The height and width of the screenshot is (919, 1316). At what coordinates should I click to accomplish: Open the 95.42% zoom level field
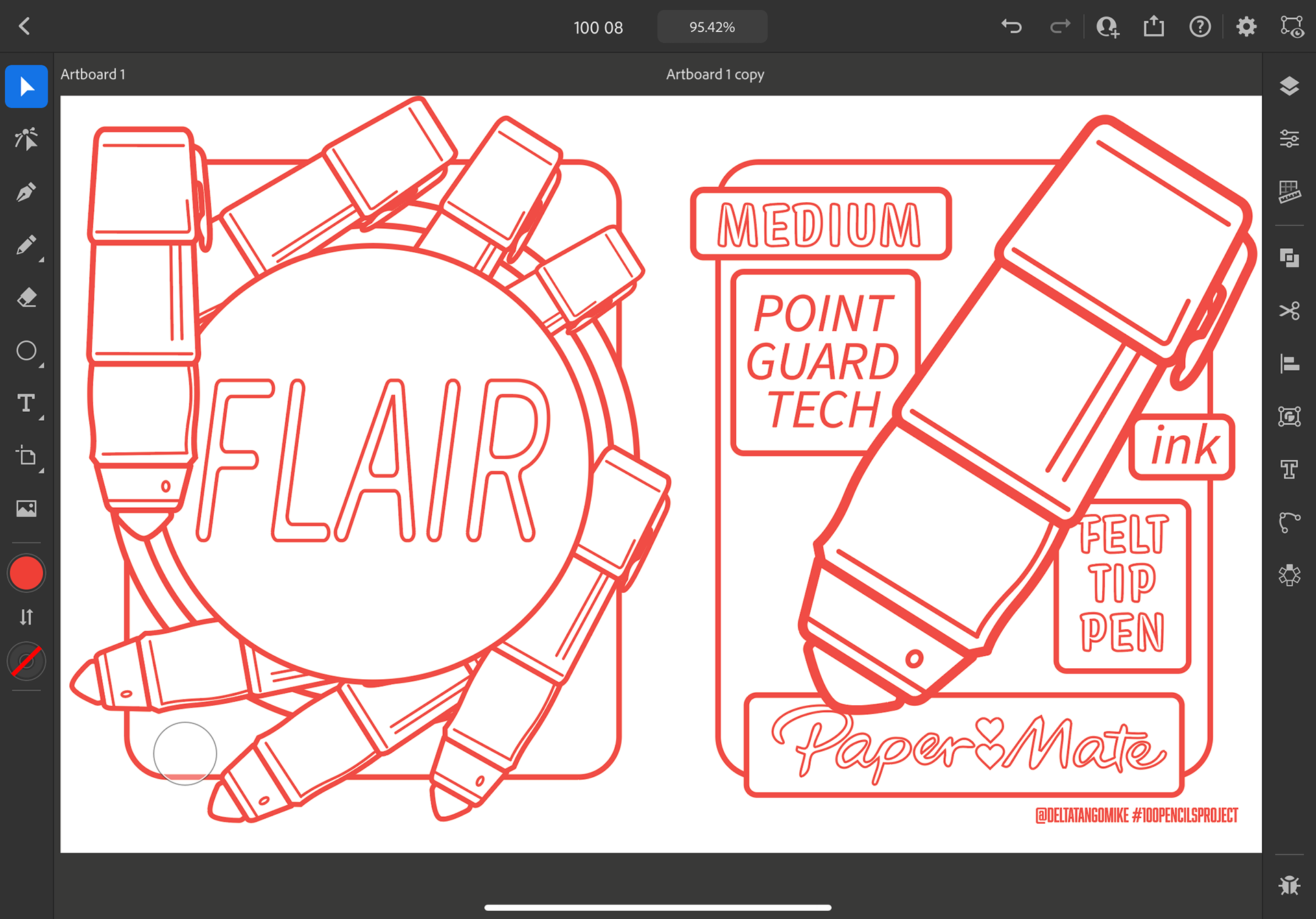point(712,27)
